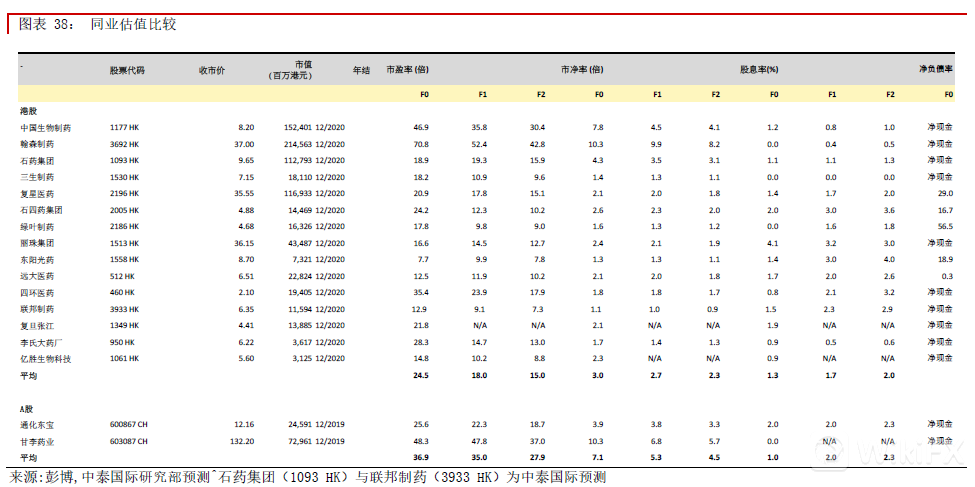
Task: Select the 东阳光药 row label
Action: (37, 259)
